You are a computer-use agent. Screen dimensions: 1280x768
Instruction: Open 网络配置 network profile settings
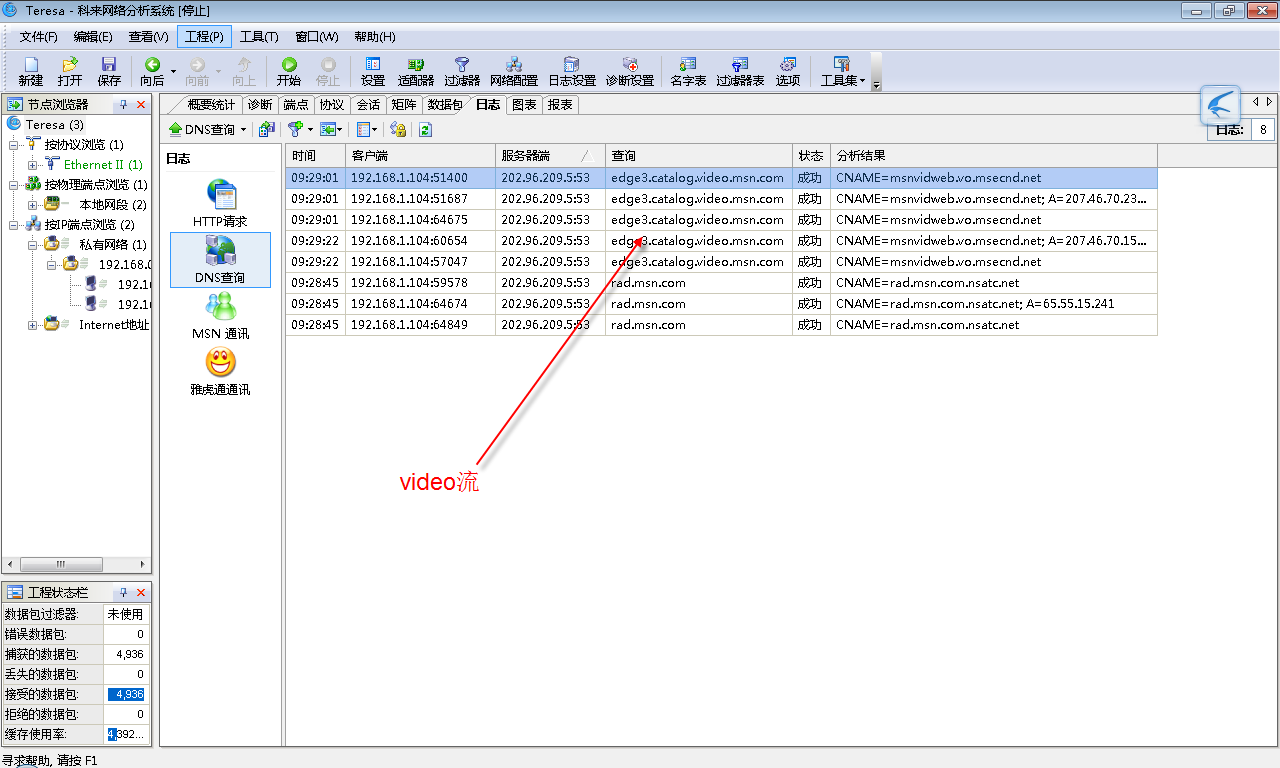click(x=513, y=70)
